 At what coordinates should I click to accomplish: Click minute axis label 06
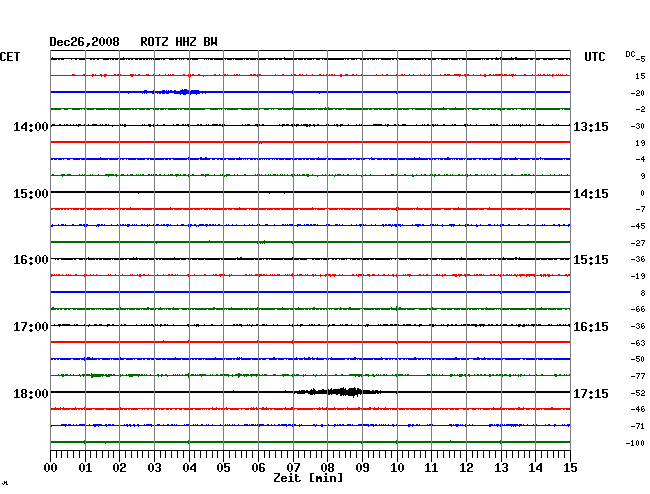(x=258, y=468)
